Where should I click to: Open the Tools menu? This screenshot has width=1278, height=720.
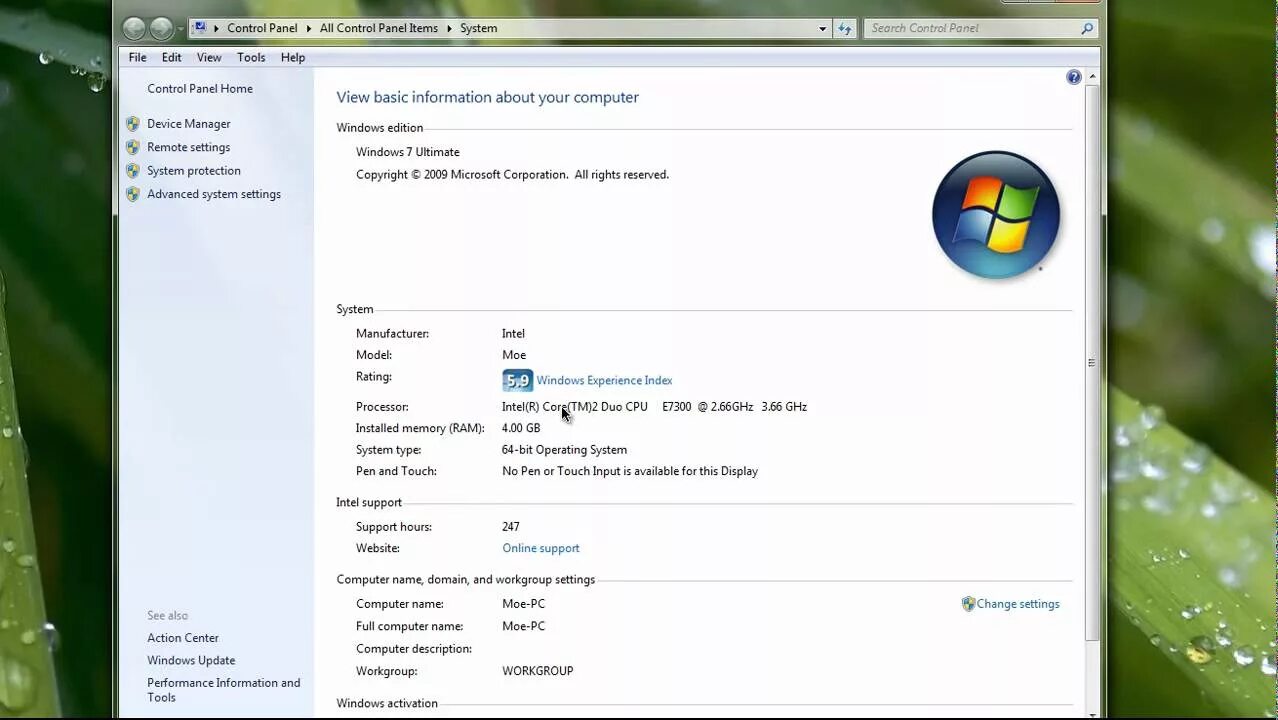[251, 57]
